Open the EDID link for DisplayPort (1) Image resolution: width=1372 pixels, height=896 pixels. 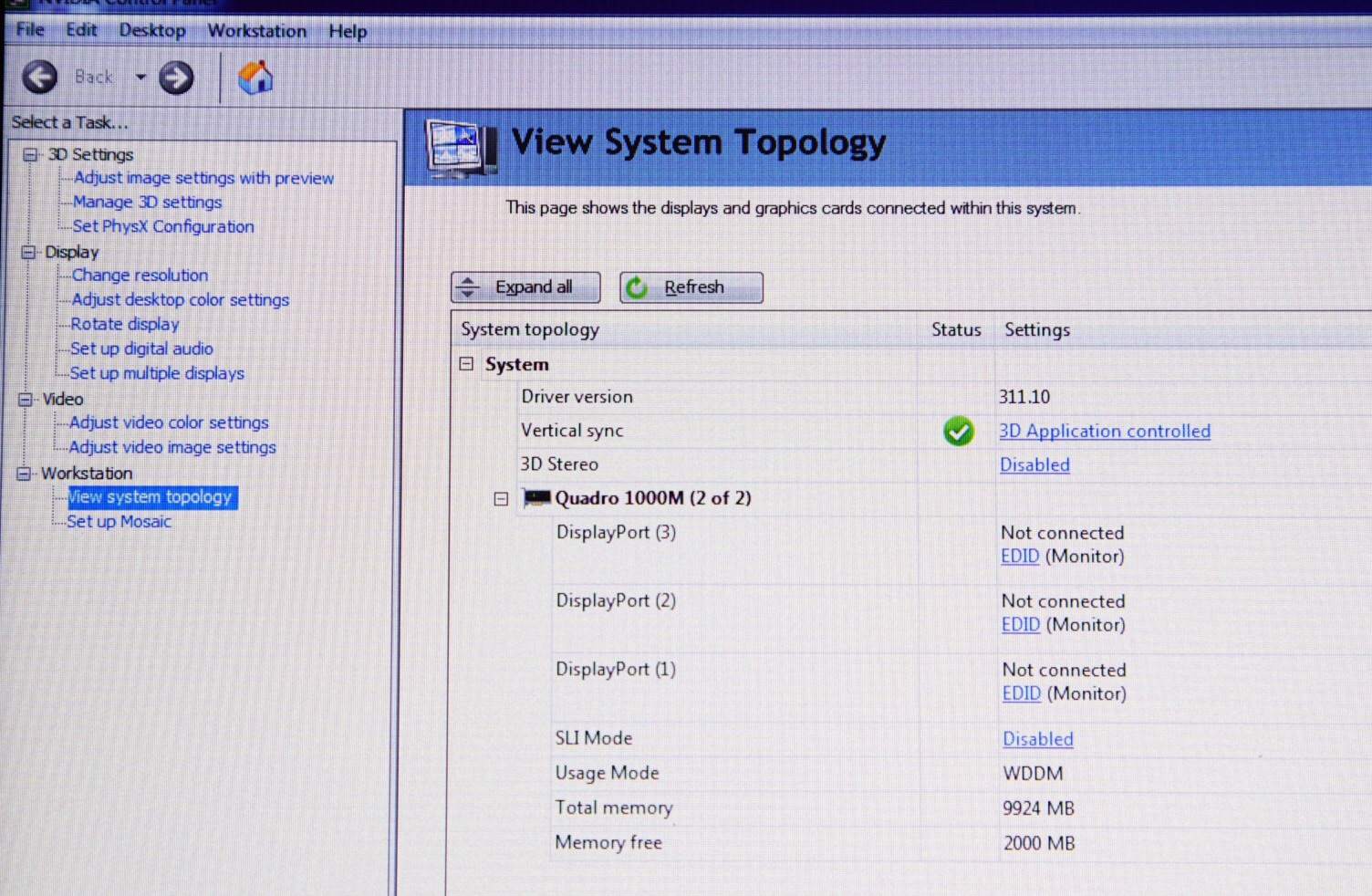click(1022, 693)
